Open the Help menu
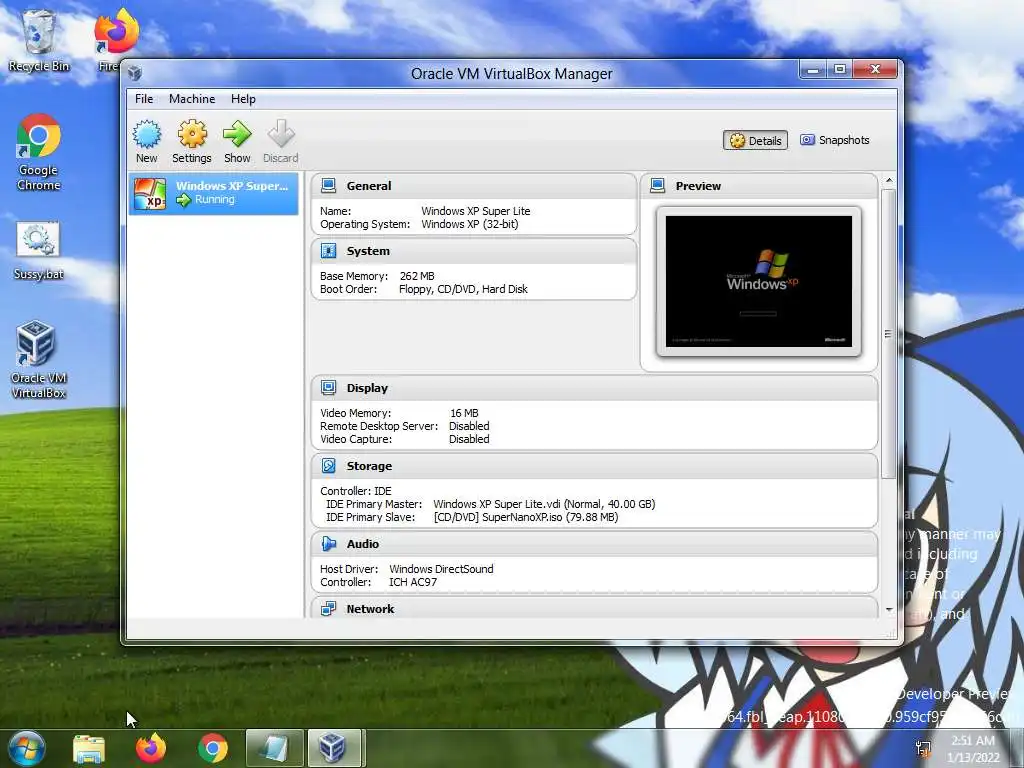 [x=243, y=99]
